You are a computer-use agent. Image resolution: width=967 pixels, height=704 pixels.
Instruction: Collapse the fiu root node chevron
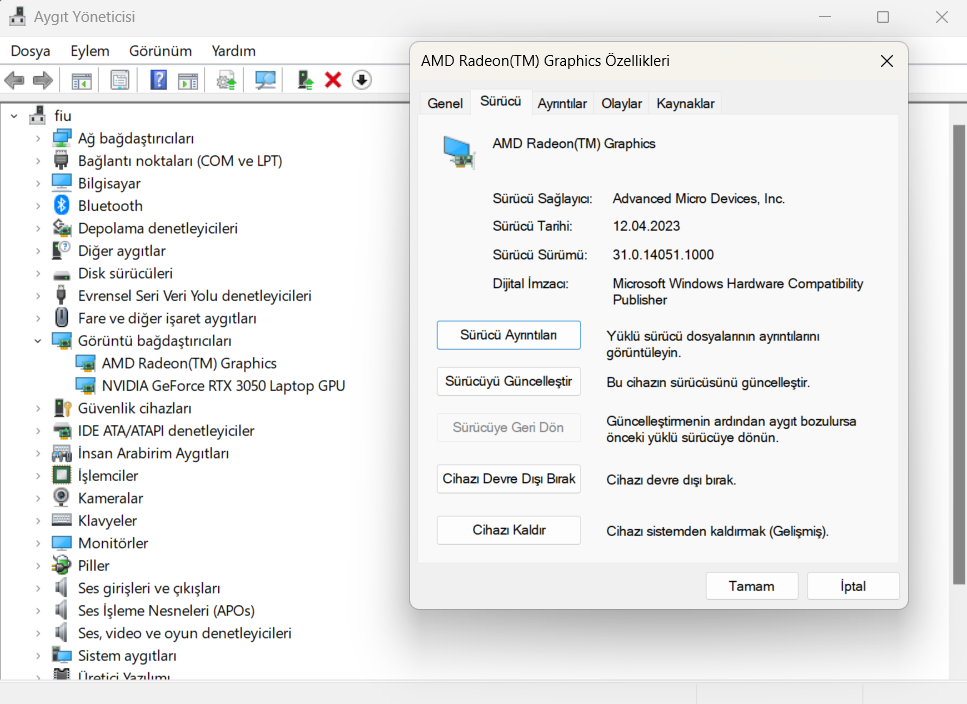pyautogui.click(x=14, y=116)
